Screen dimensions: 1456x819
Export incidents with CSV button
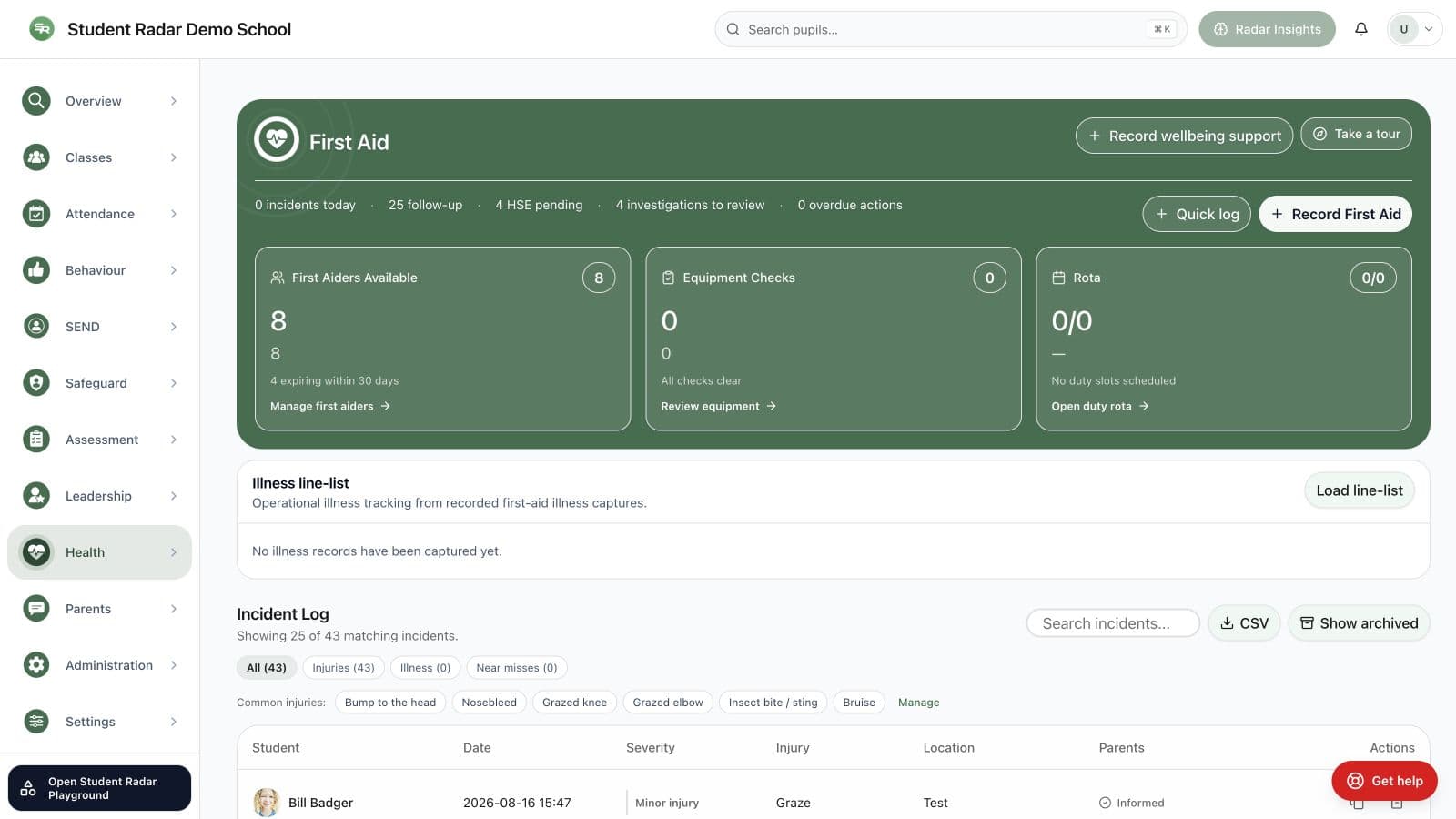pos(1244,623)
